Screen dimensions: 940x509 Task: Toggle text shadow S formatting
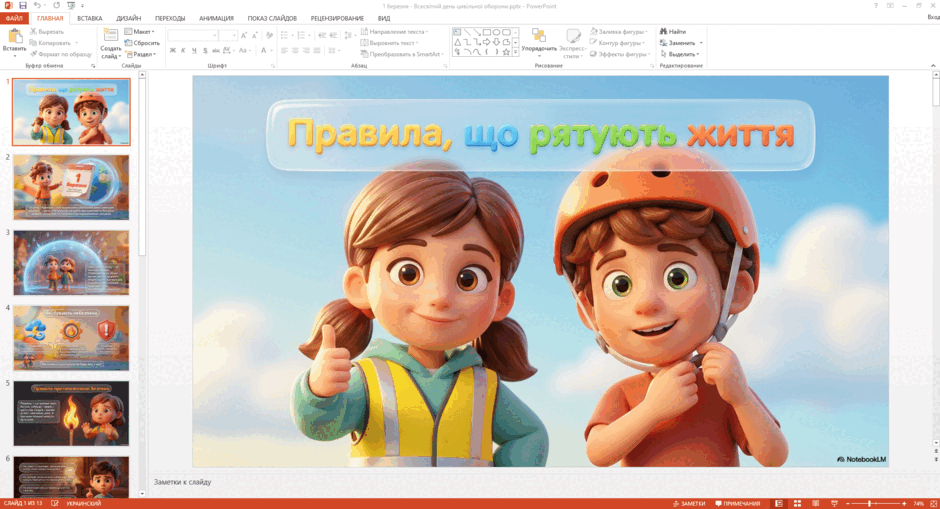205,50
